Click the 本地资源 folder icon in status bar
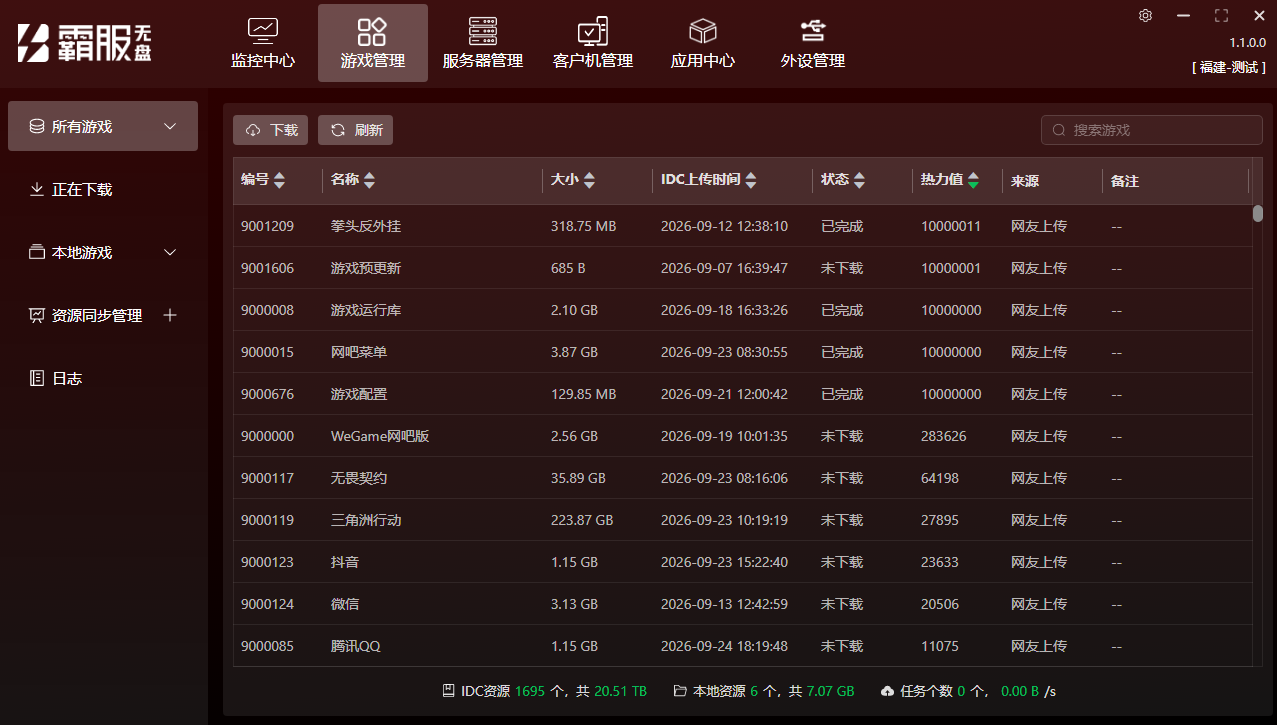This screenshot has height=725, width=1277. coord(680,691)
